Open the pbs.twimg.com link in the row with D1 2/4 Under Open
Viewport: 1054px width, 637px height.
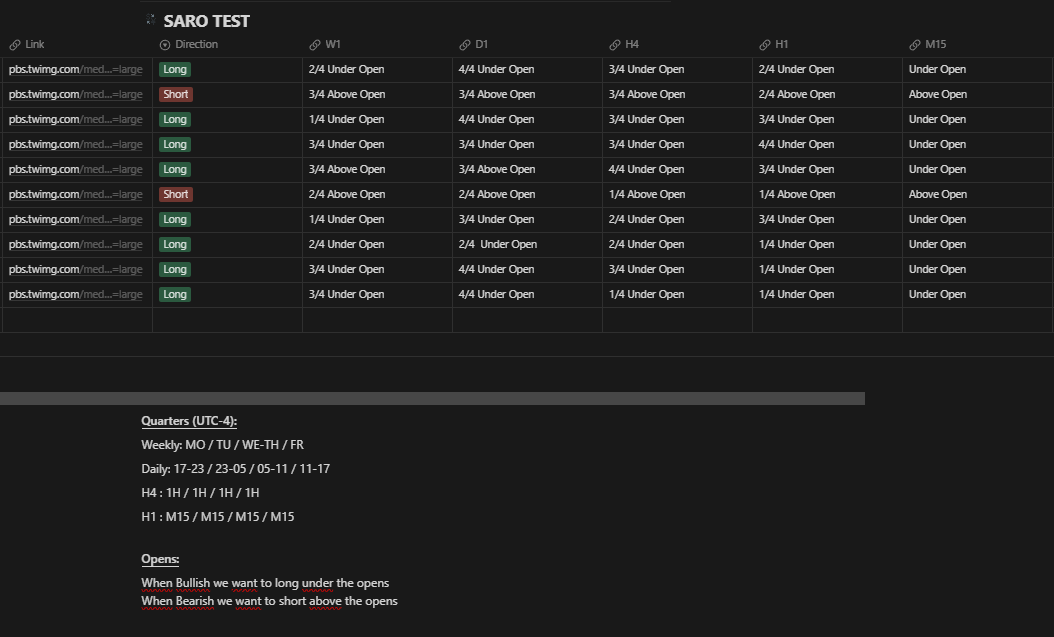[x=75, y=245]
